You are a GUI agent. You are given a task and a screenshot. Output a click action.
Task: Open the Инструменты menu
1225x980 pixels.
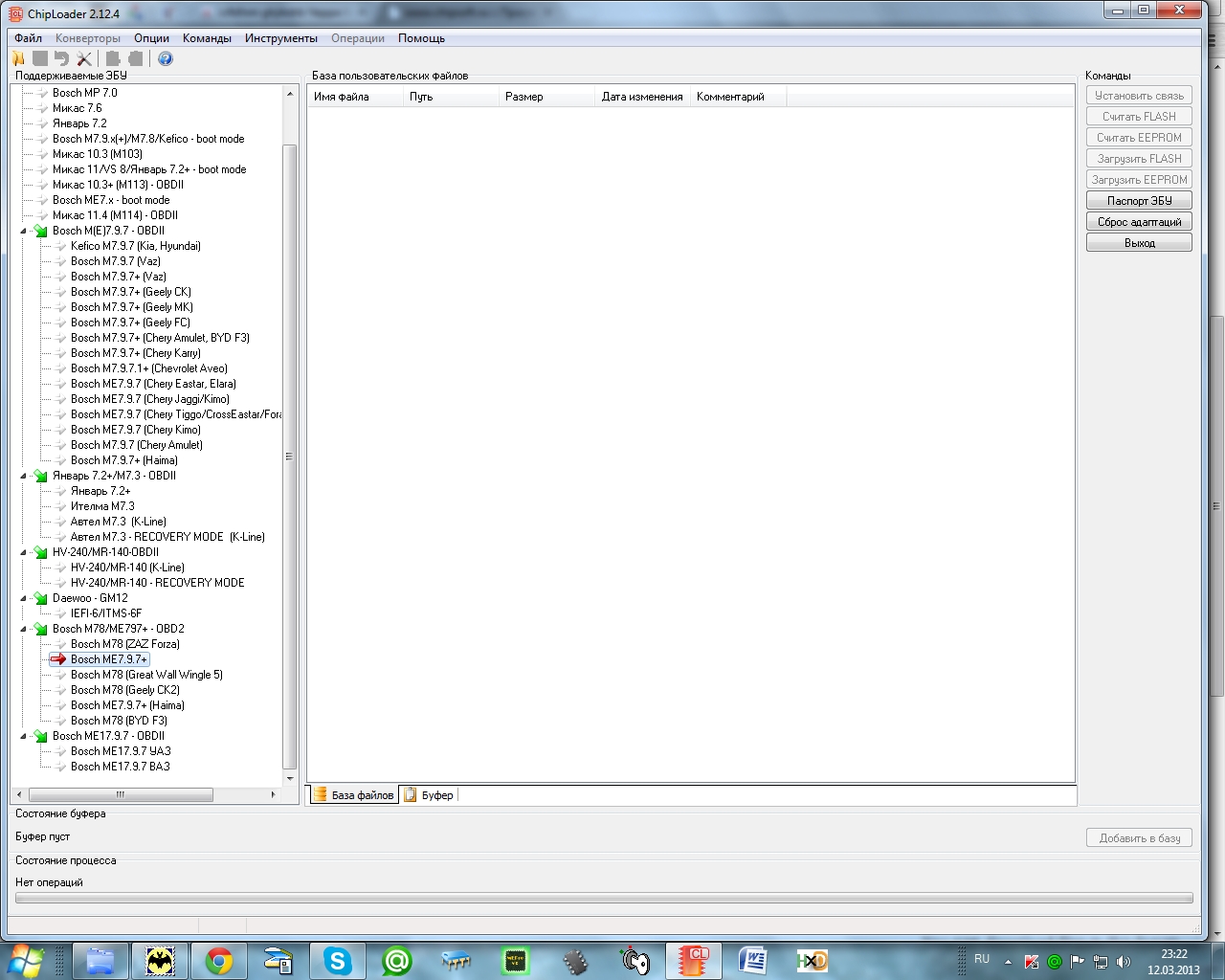[x=281, y=38]
